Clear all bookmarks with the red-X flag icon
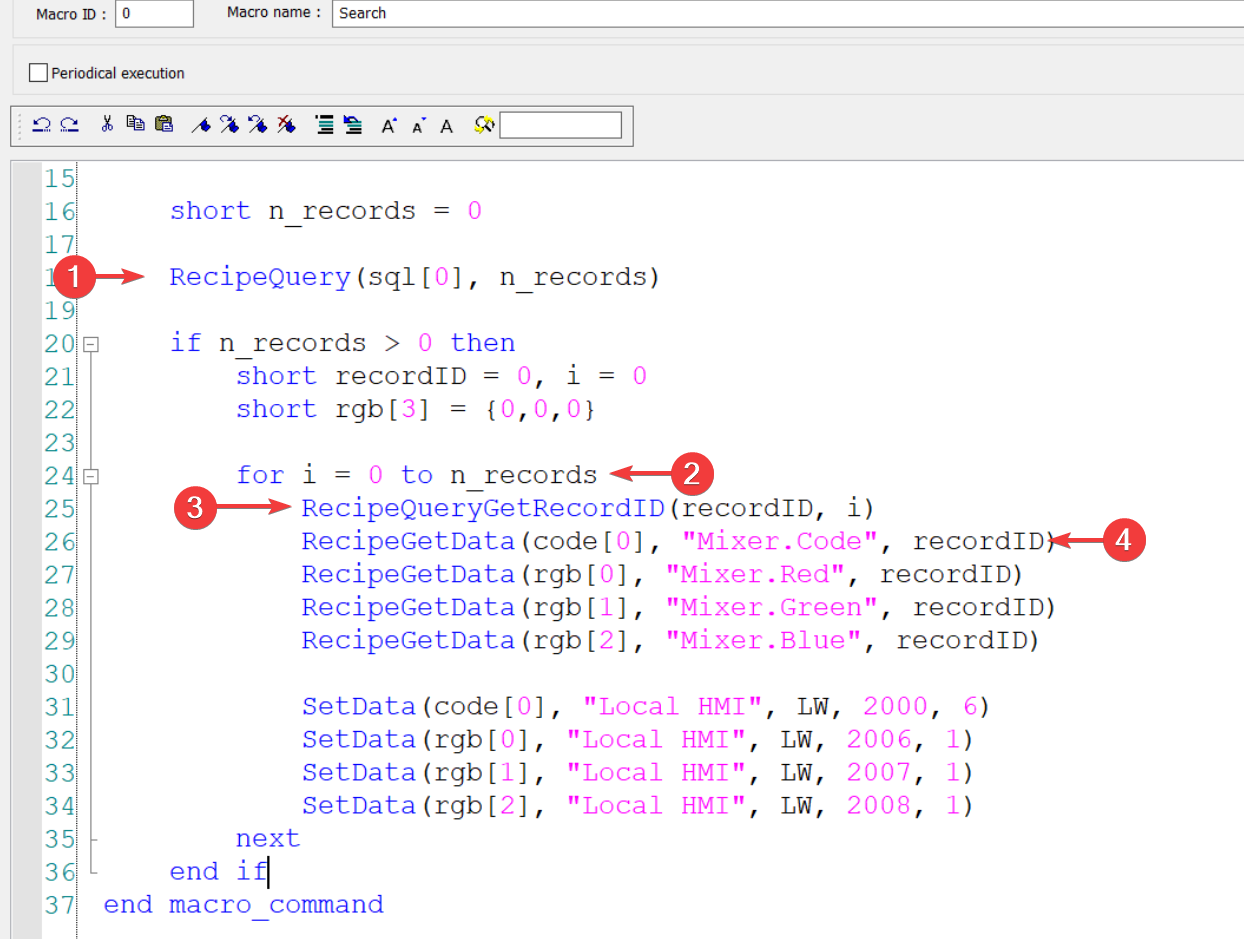1244x939 pixels. click(287, 125)
